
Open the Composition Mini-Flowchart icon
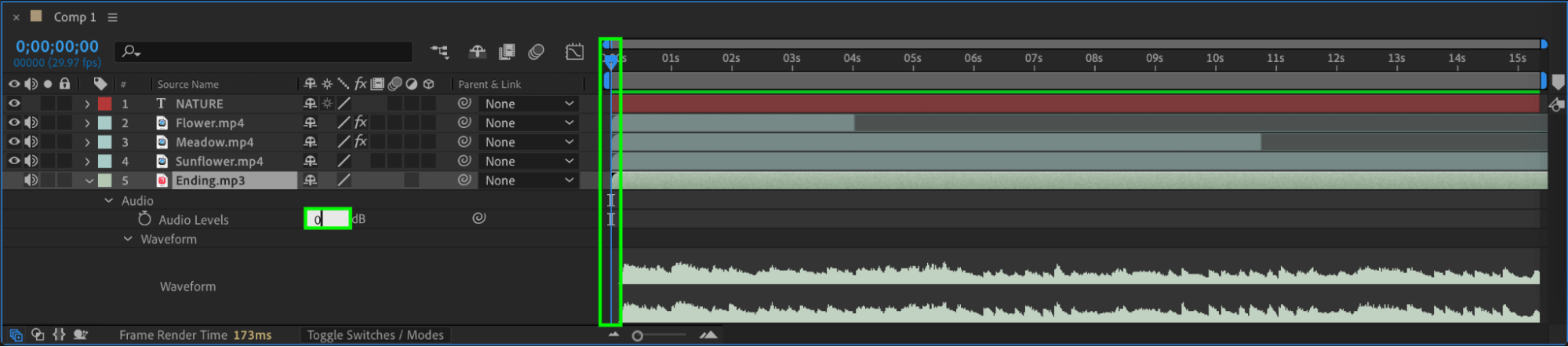[440, 52]
